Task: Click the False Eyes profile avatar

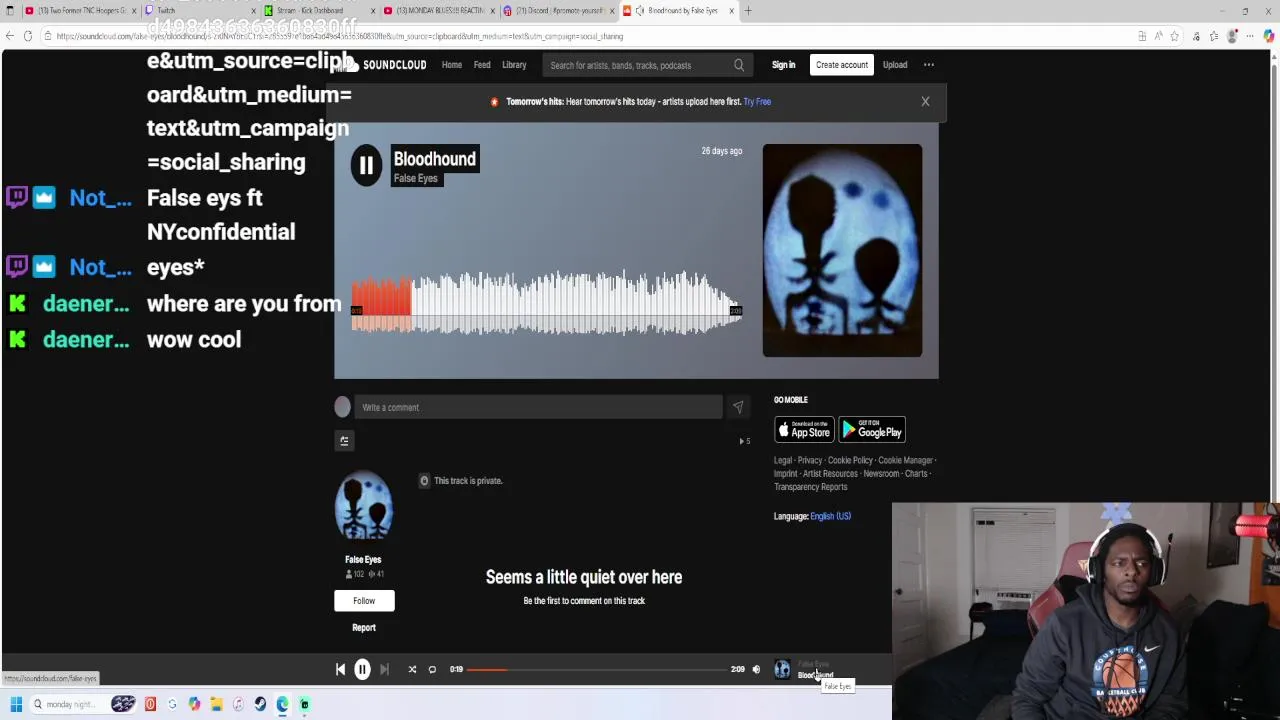Action: pyautogui.click(x=363, y=507)
